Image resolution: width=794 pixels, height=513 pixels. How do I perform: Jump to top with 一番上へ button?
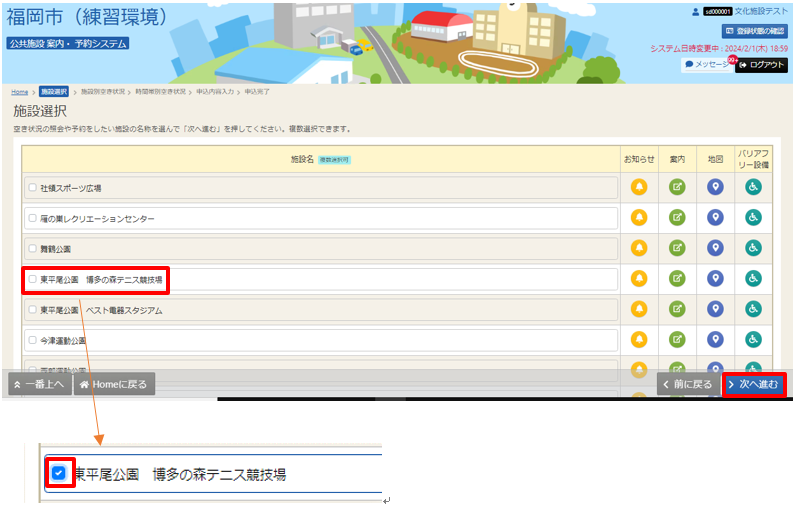tap(39, 384)
